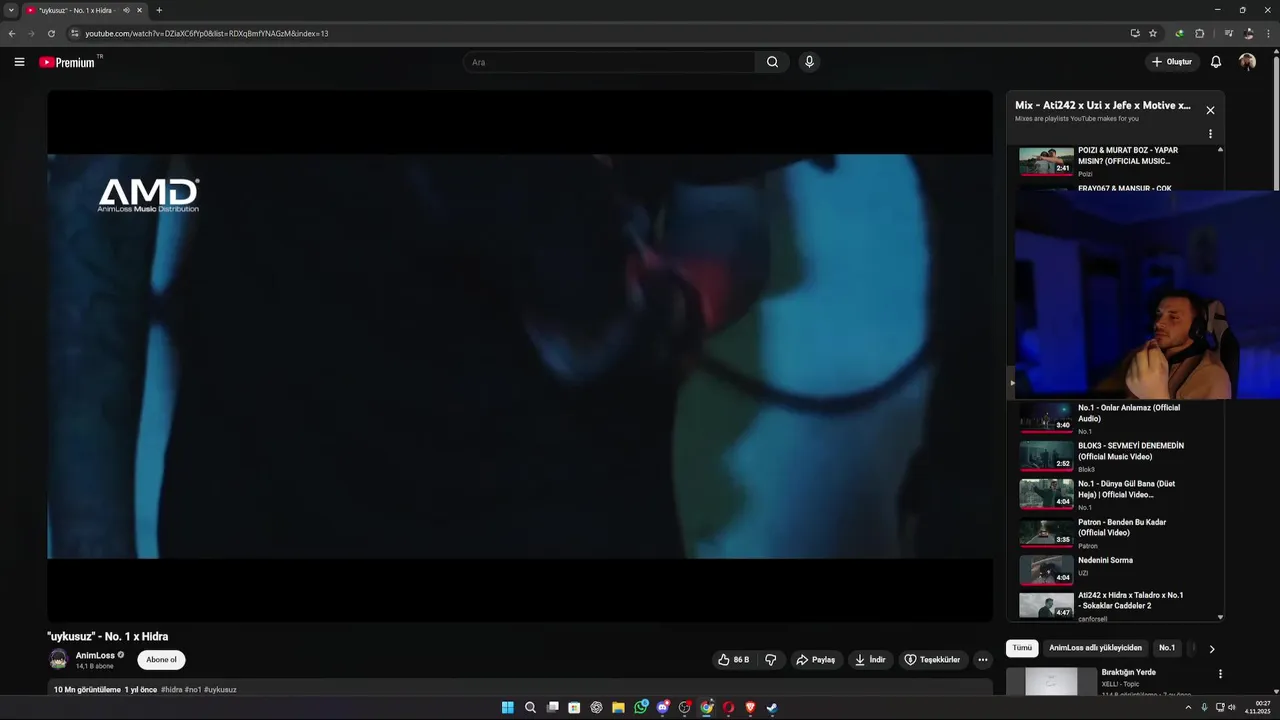1280x720 pixels.
Task: Open the YouTube account avatar menu
Action: (1247, 62)
